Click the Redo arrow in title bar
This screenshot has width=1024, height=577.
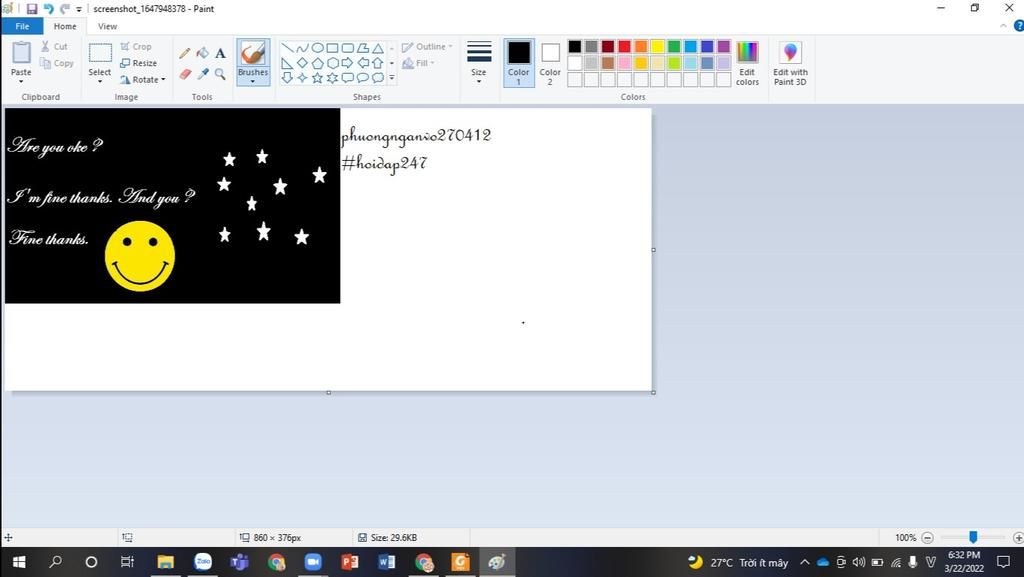(x=65, y=8)
